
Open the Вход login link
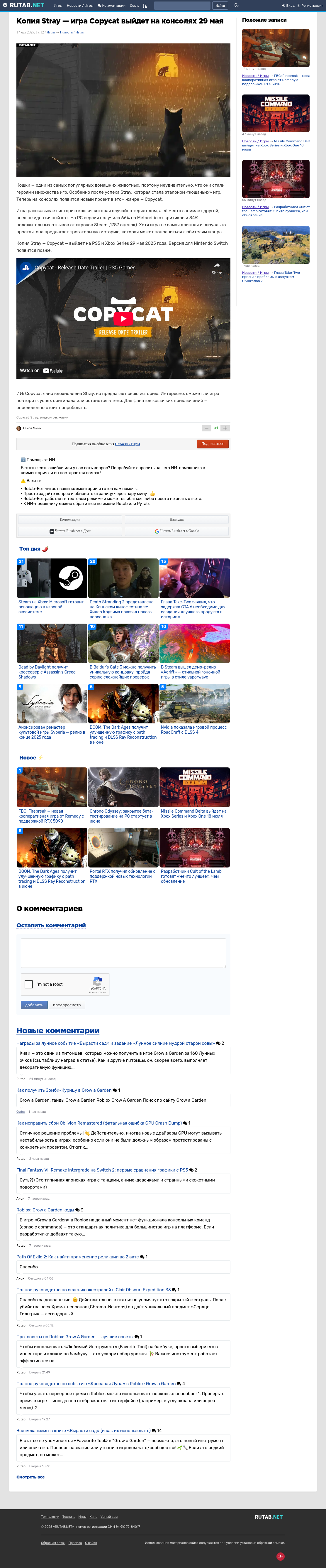click(288, 6)
